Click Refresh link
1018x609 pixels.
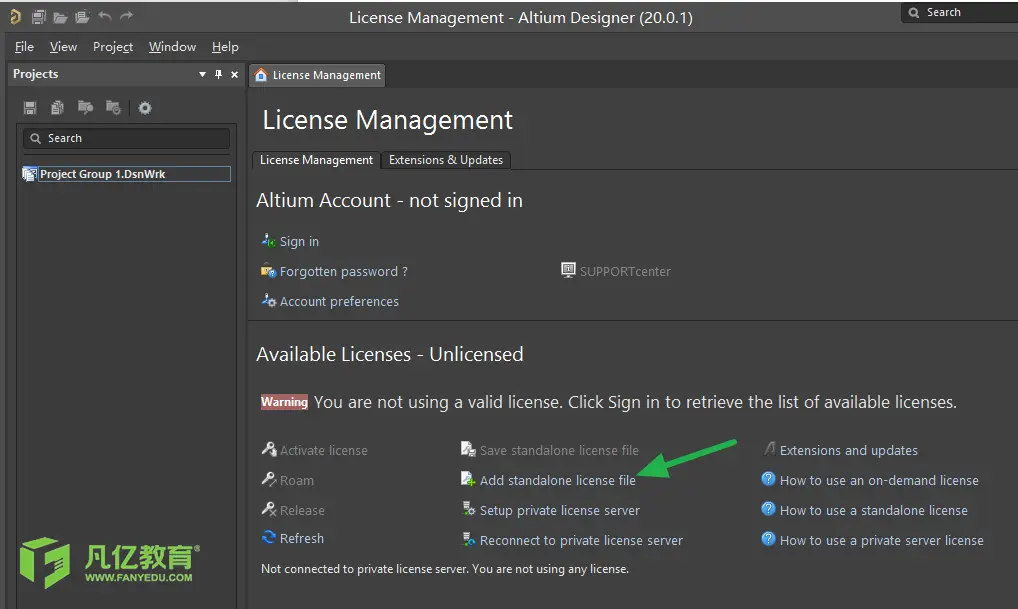(x=302, y=538)
